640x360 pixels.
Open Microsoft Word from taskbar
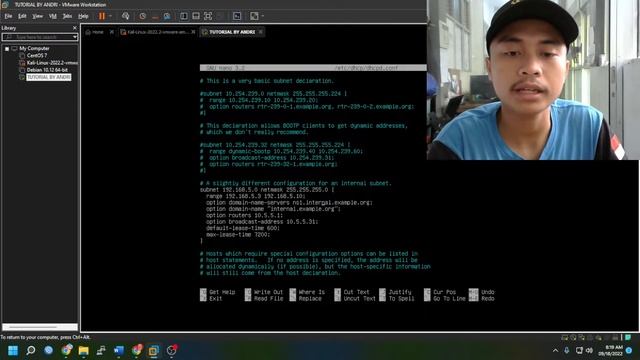click(x=119, y=351)
